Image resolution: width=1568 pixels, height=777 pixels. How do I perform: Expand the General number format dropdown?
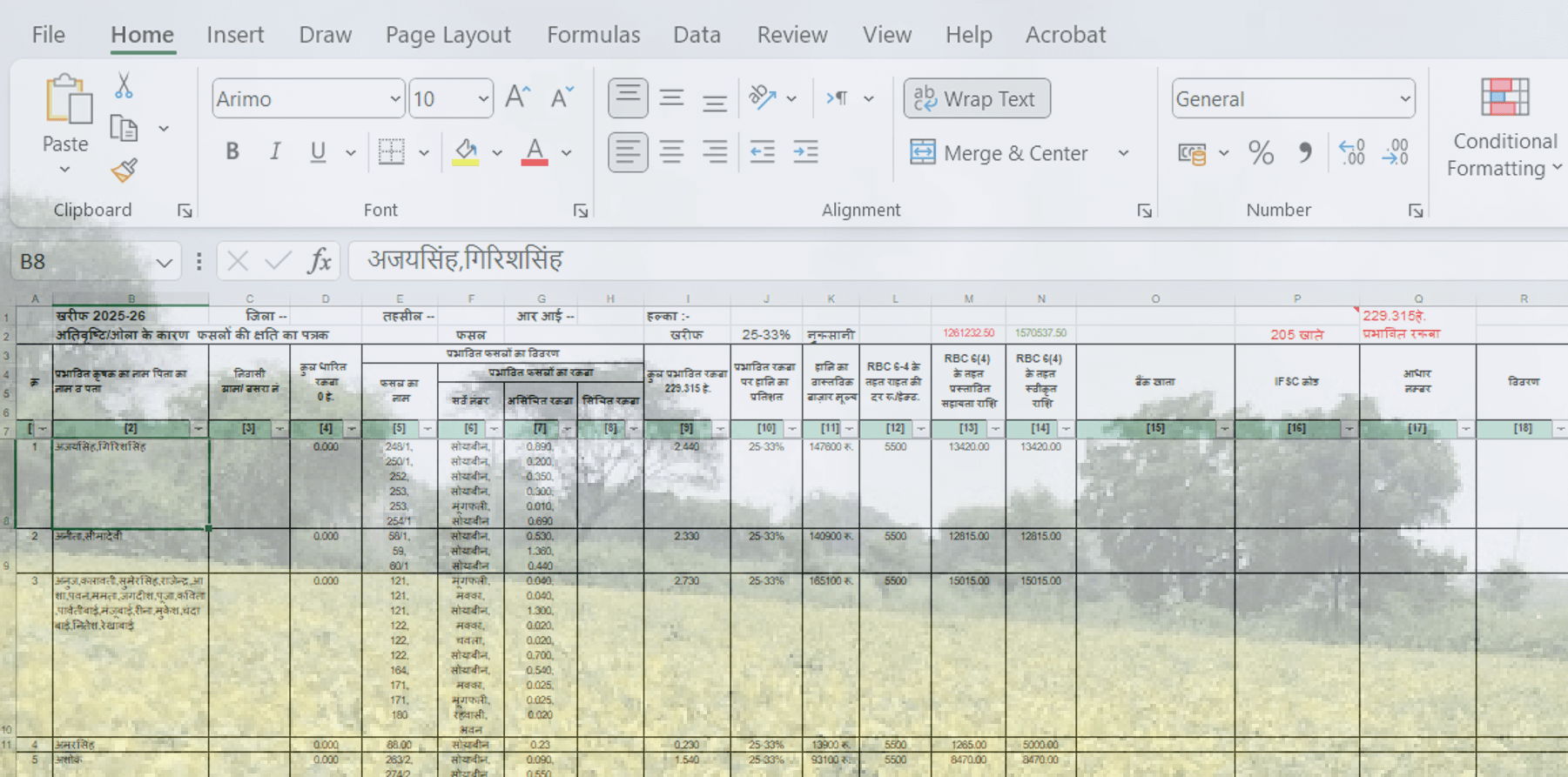coord(1404,99)
